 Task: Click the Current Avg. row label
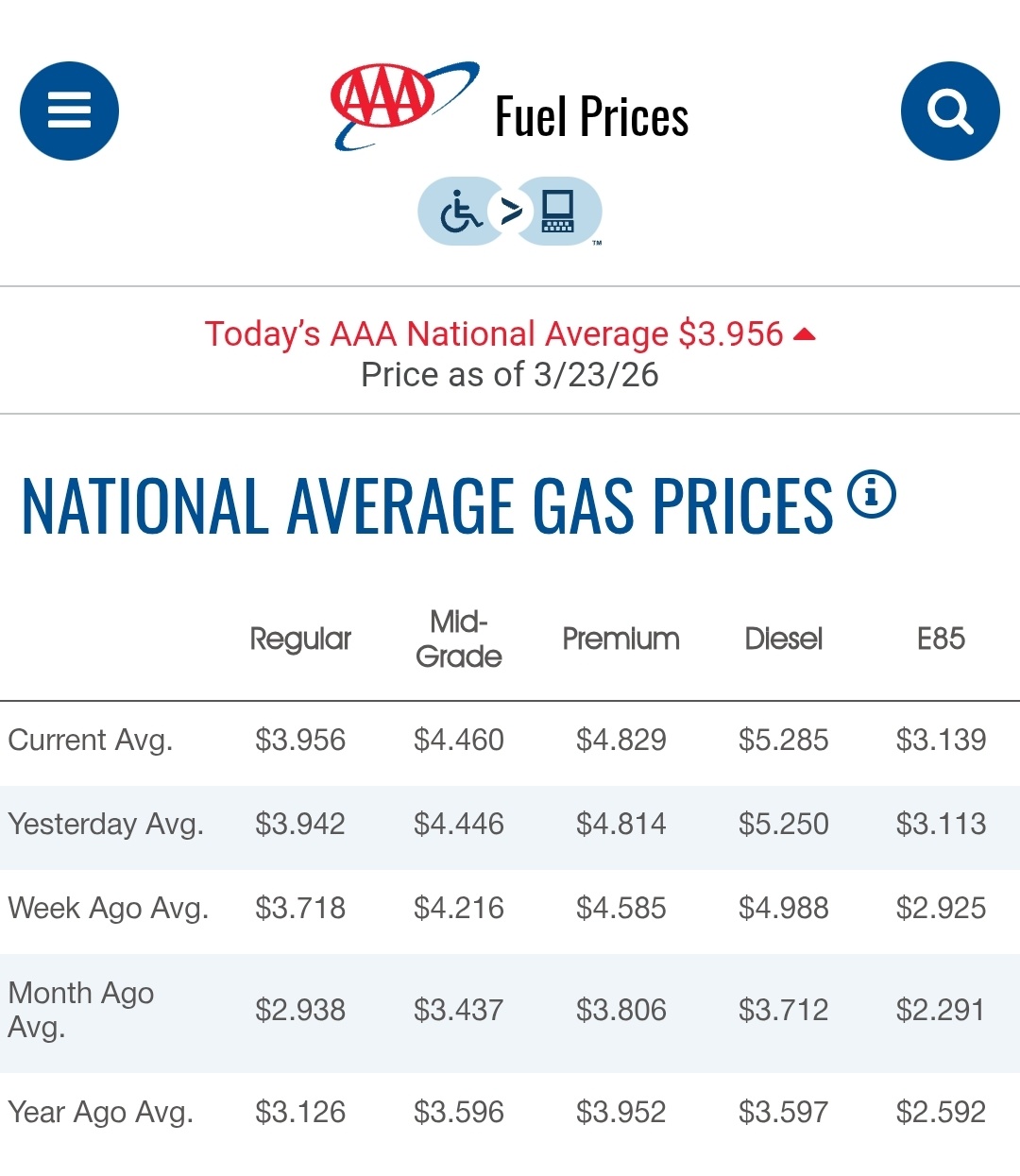point(91,740)
